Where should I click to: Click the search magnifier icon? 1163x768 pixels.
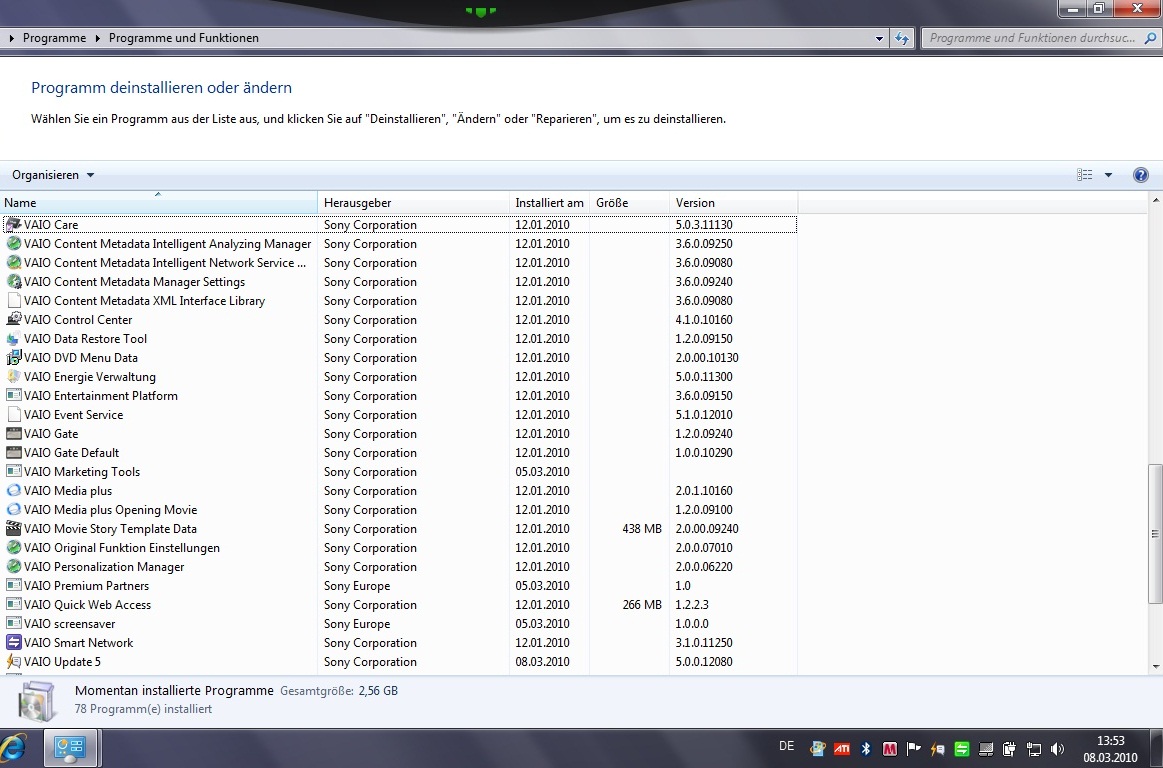(x=1150, y=38)
